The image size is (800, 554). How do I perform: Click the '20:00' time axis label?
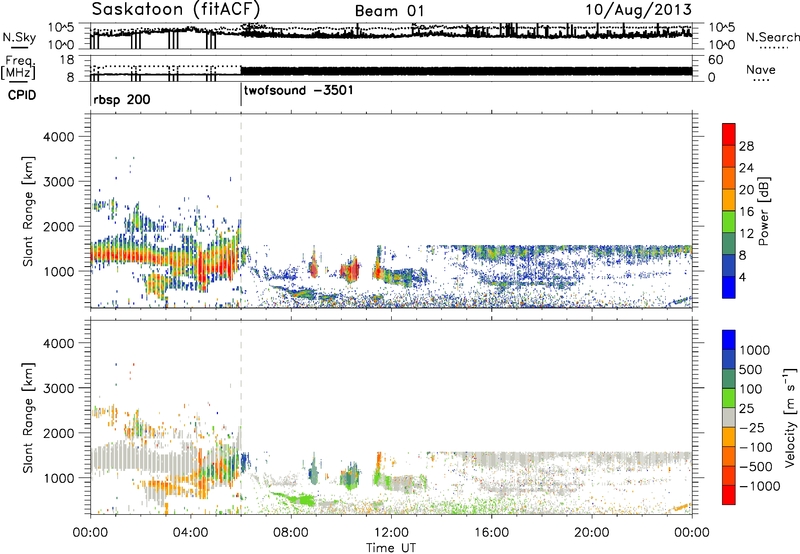(x=592, y=533)
